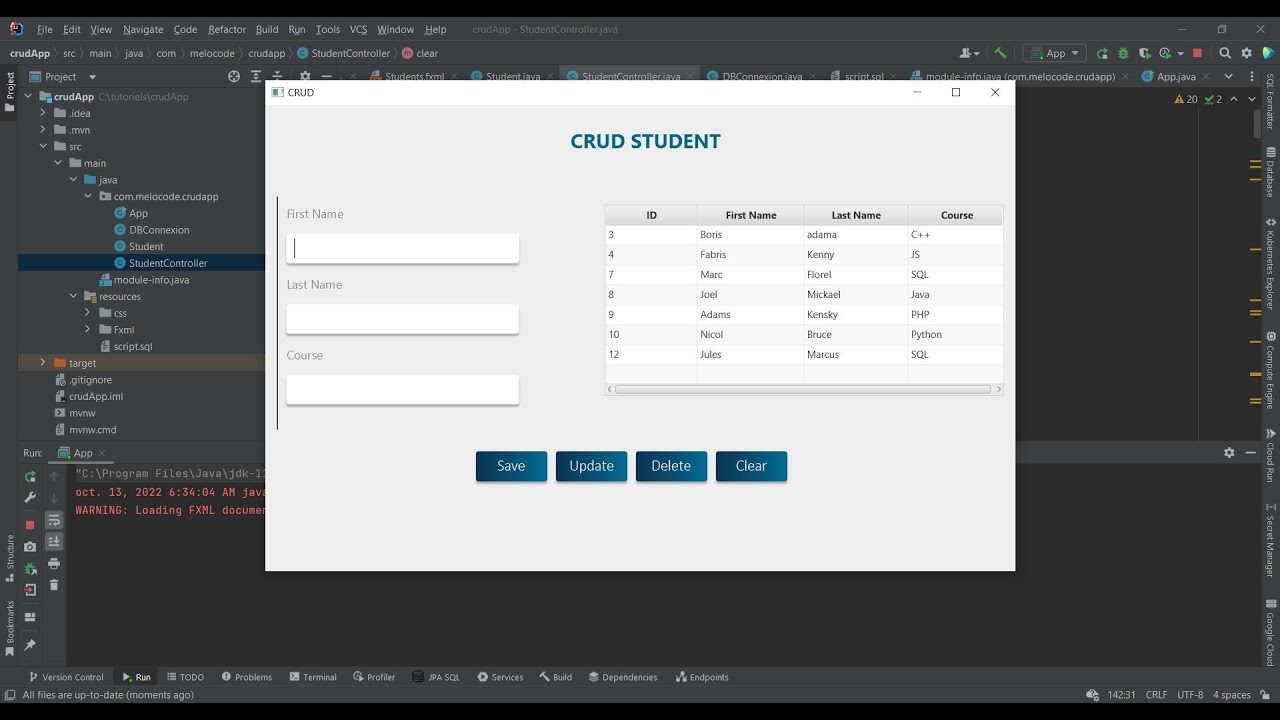The height and width of the screenshot is (720, 1280).
Task: Expand the .mvn folder
Action: 43,130
